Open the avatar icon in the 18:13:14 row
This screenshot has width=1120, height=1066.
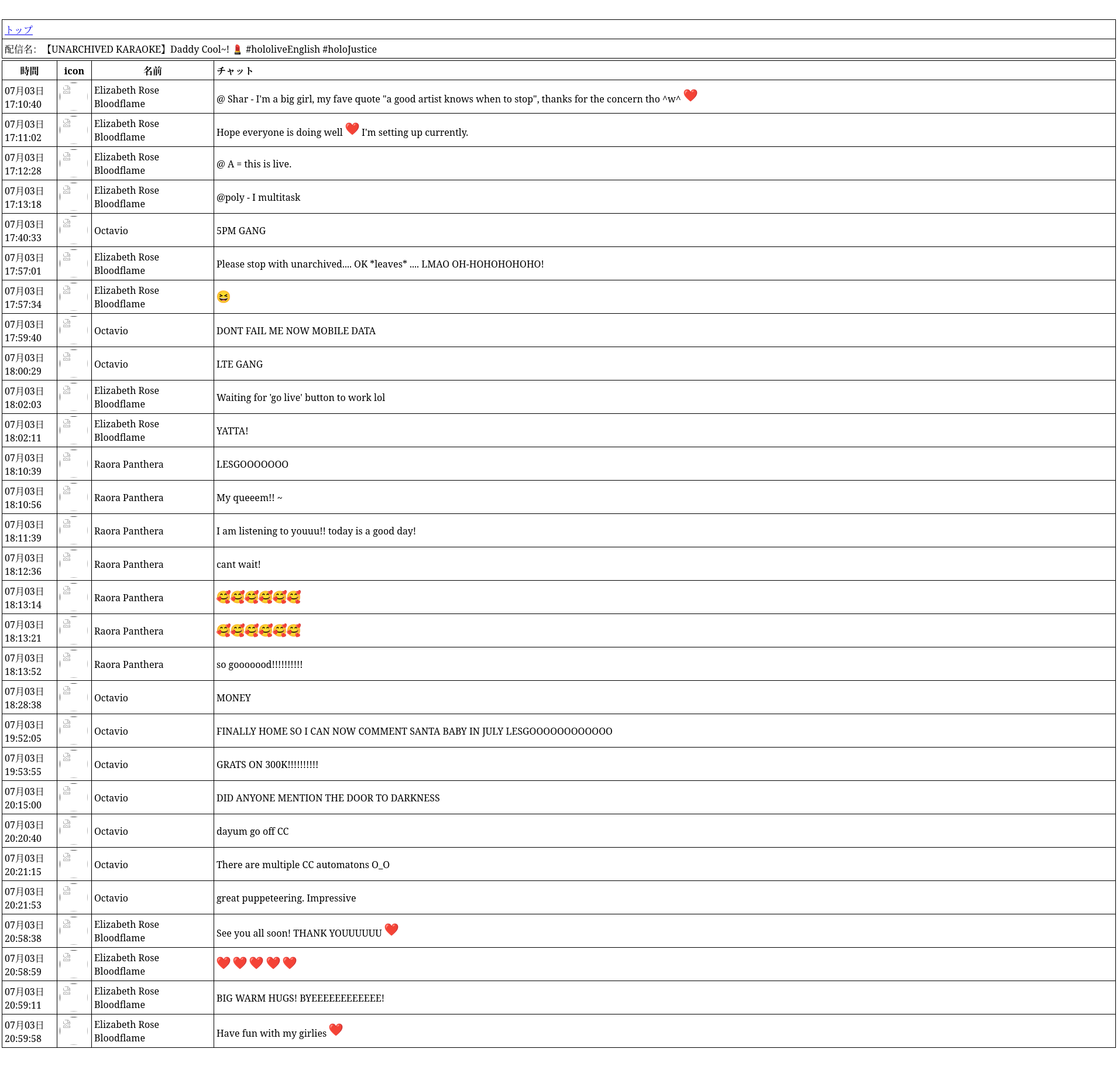tap(74, 597)
